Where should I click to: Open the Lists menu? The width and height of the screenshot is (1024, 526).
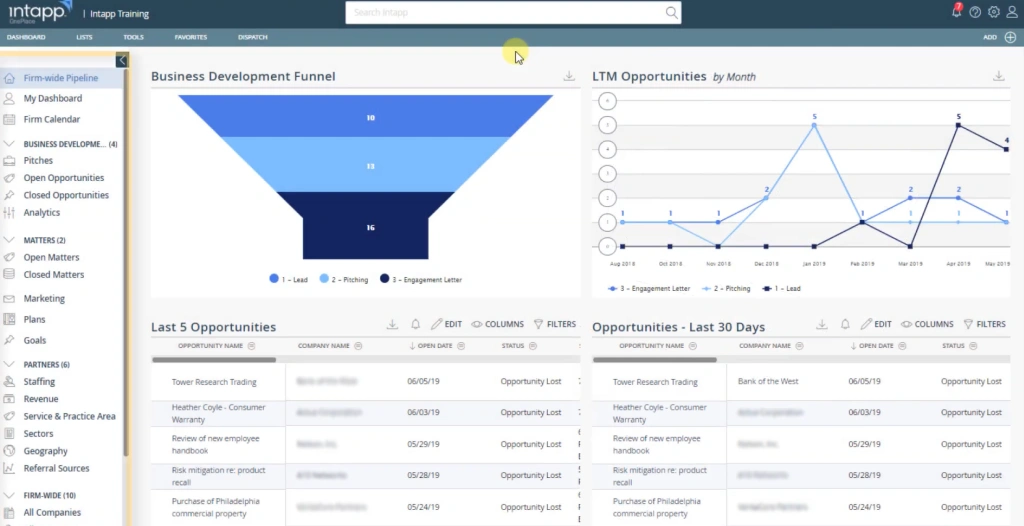(x=84, y=37)
